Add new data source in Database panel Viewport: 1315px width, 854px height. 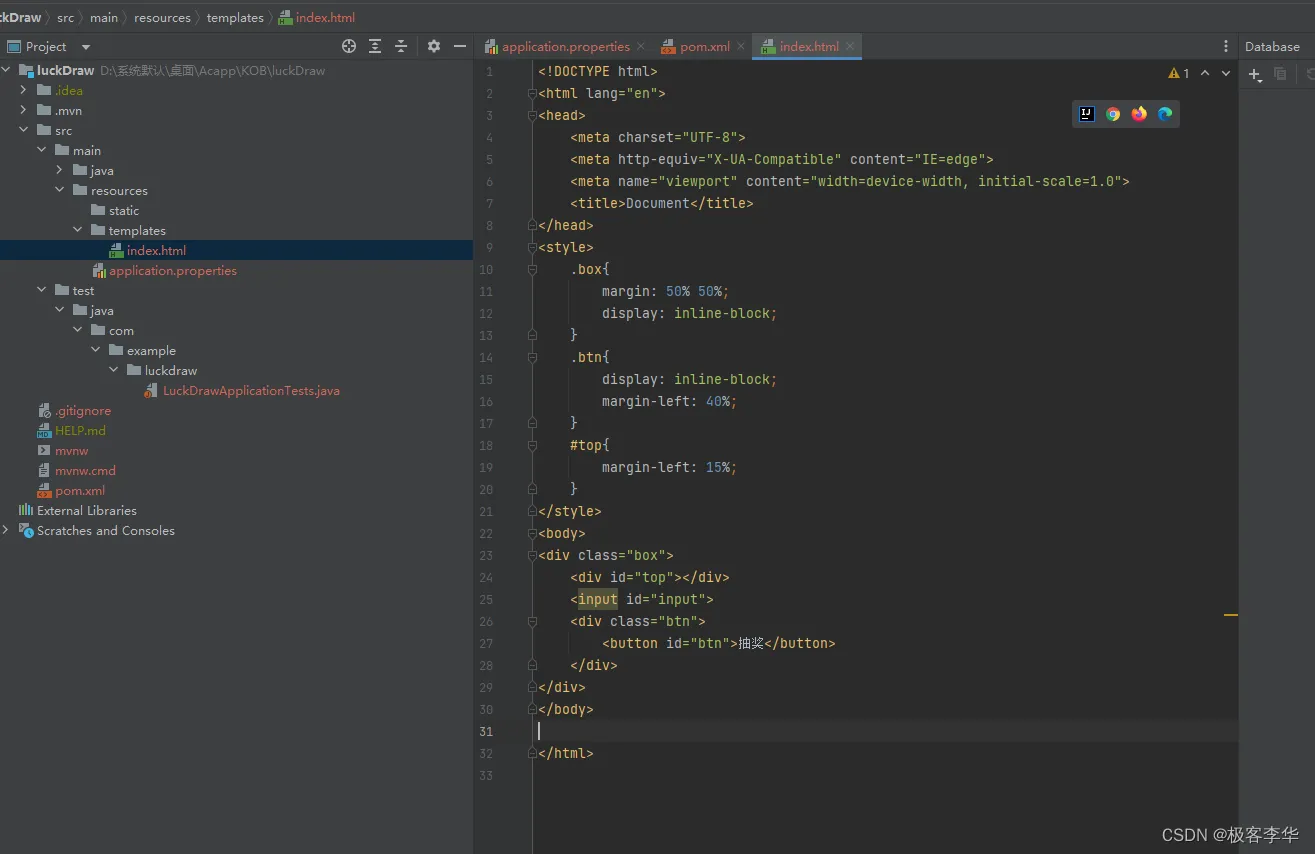coord(1255,74)
